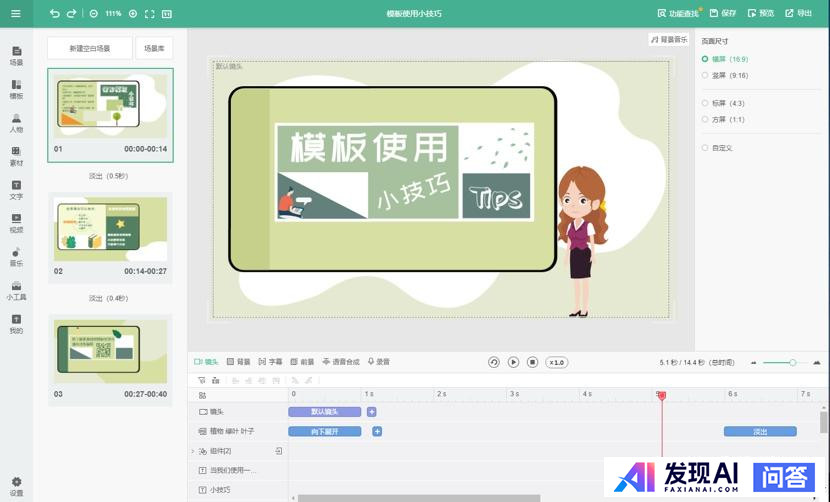
Task: Switch to the 字幕 timeline tab
Action: pyautogui.click(x=270, y=362)
